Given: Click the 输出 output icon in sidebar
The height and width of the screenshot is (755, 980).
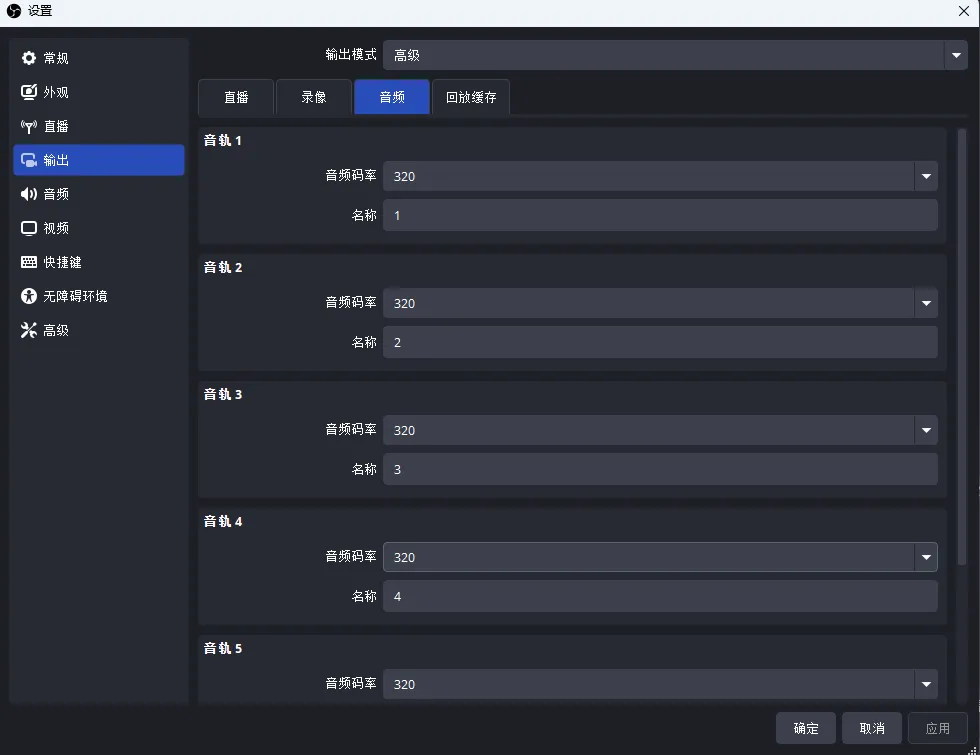Looking at the screenshot, I should [29, 160].
